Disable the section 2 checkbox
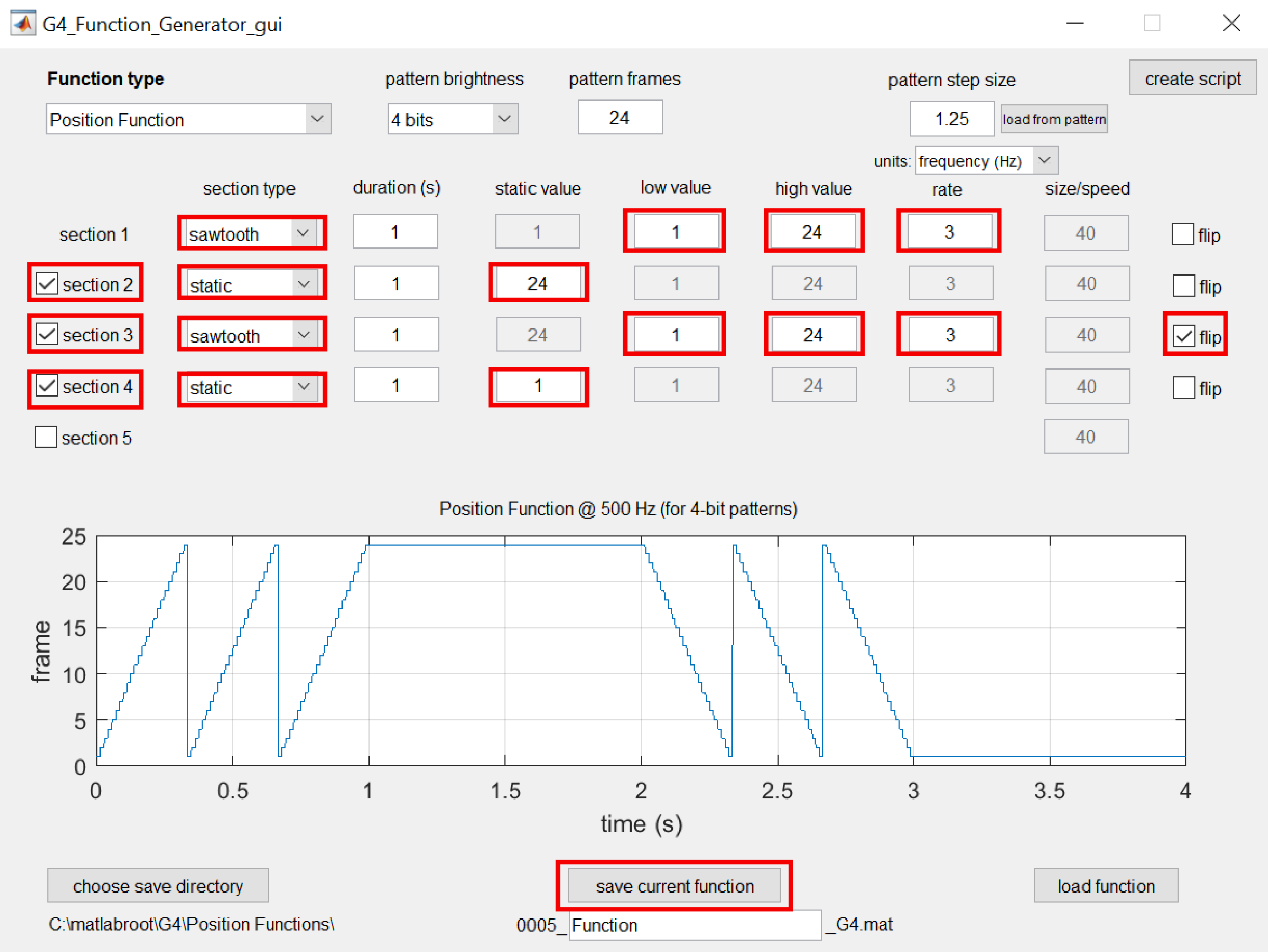Viewport: 1268px width, 952px height. click(x=47, y=282)
